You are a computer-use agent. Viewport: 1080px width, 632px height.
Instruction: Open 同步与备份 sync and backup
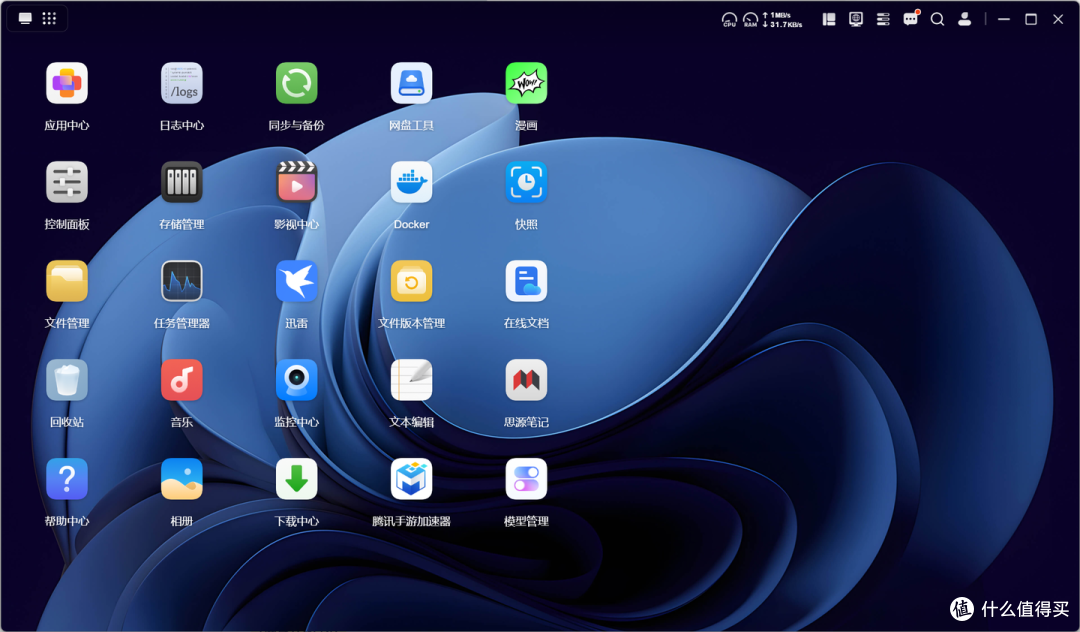pyautogui.click(x=297, y=83)
